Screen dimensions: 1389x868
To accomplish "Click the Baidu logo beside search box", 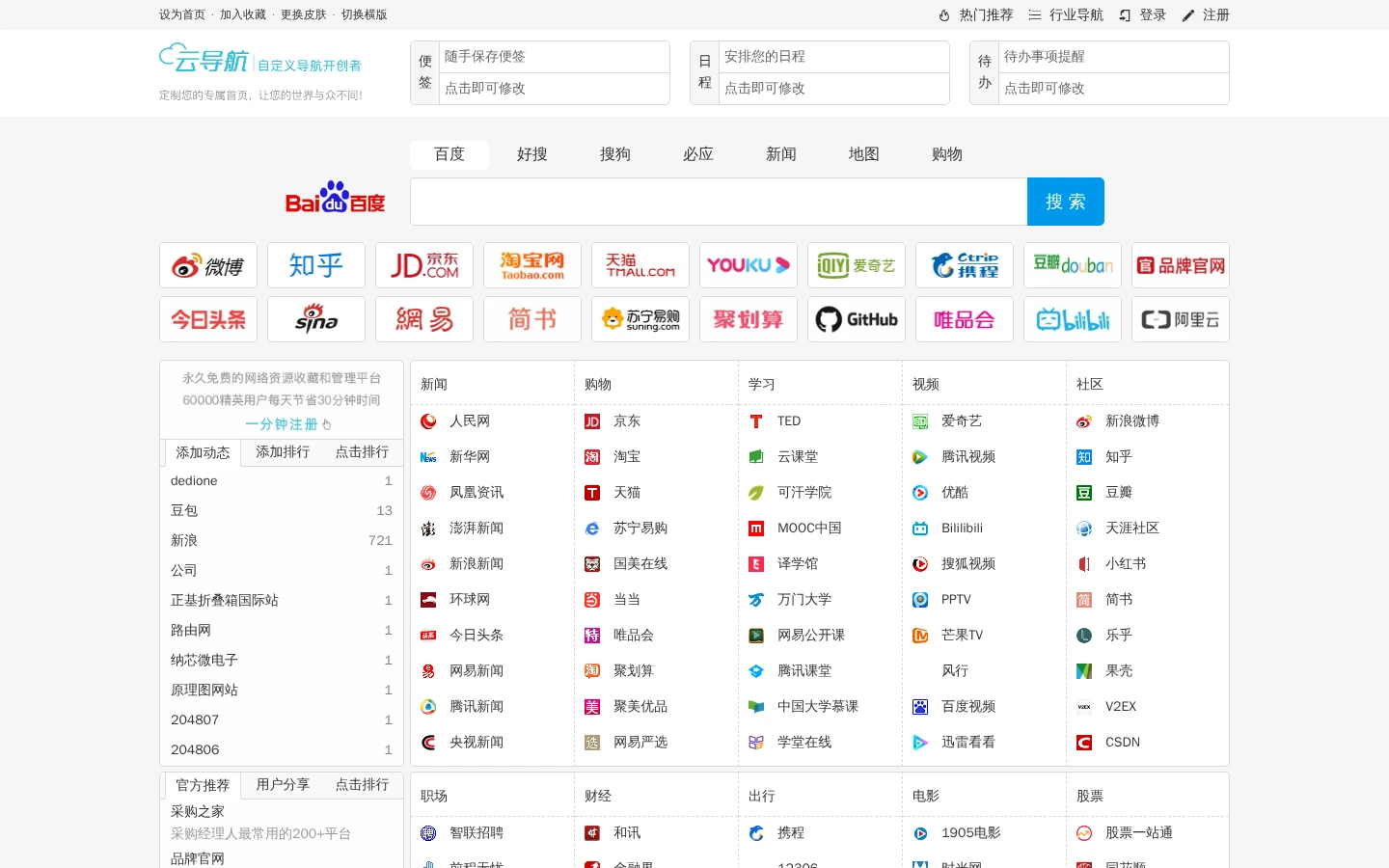I will point(335,198).
